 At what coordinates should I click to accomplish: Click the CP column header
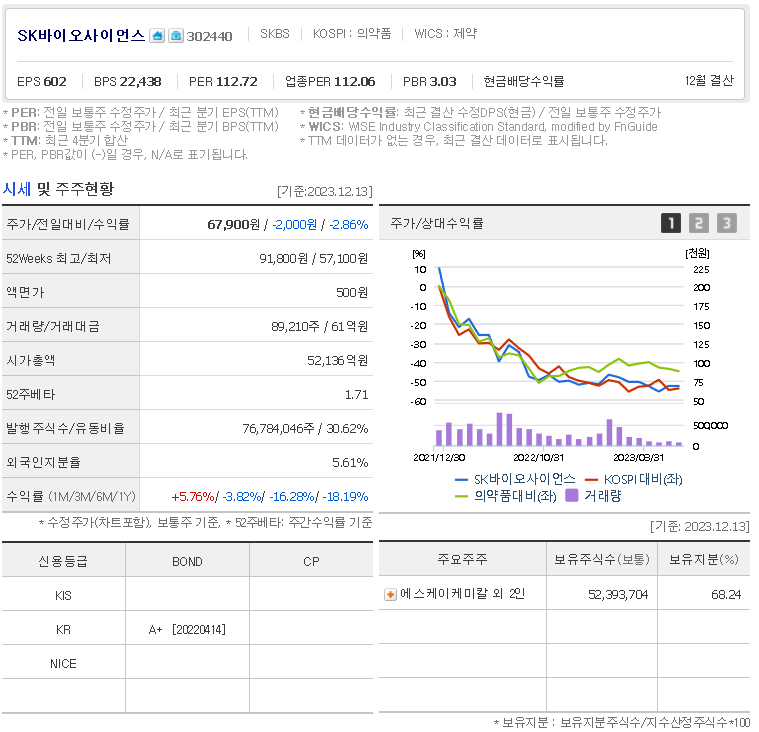tap(311, 562)
